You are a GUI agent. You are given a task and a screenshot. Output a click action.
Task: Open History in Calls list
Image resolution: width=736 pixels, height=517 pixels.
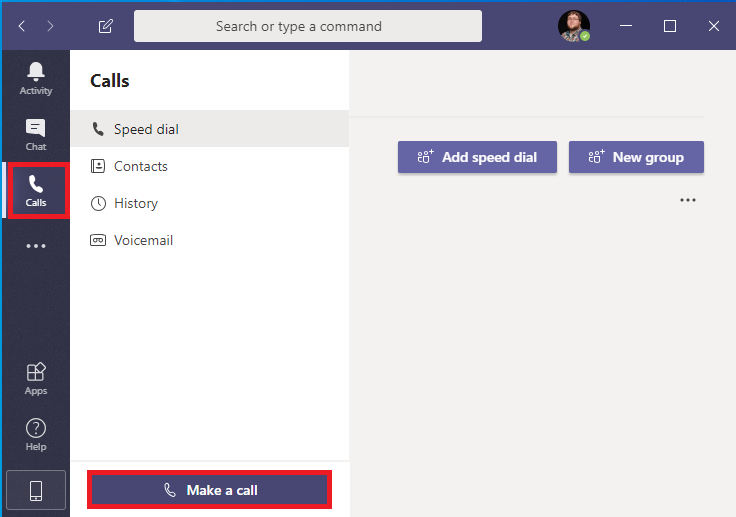[209, 203]
